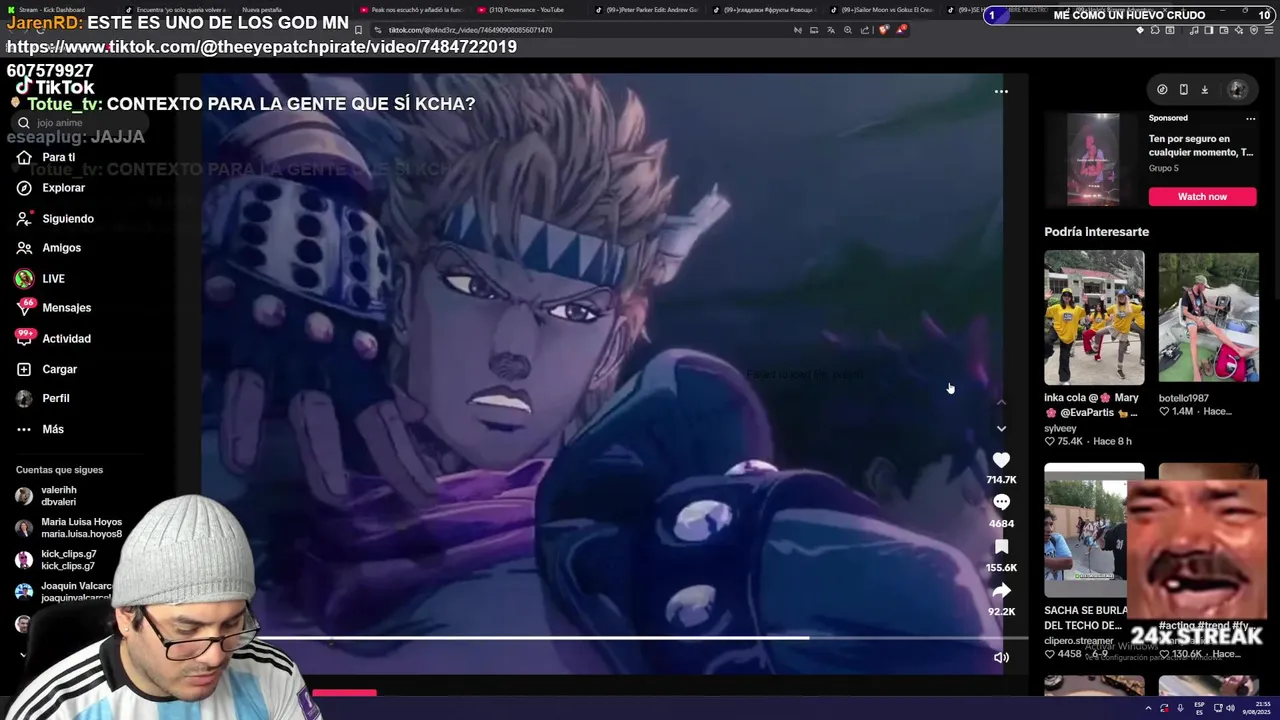Click the microphone tray icon
1280x720 pixels.
[1180, 708]
